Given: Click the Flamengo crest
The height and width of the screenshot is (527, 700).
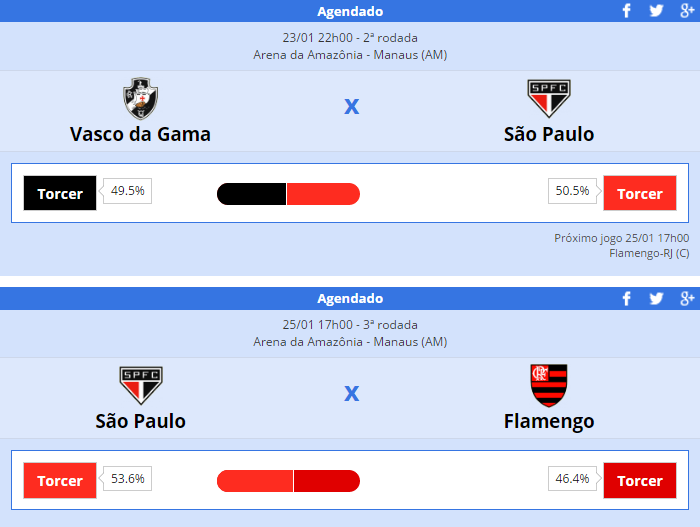Looking at the screenshot, I should coord(549,385).
